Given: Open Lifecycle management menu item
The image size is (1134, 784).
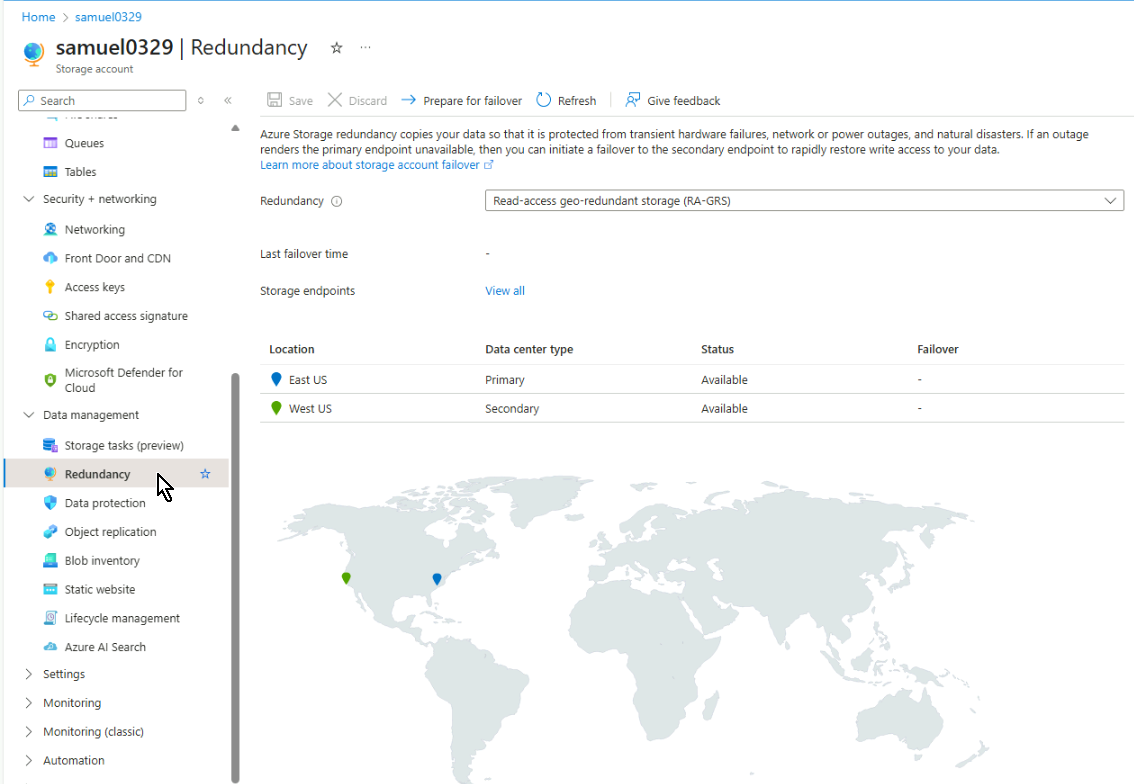Looking at the screenshot, I should pos(122,618).
